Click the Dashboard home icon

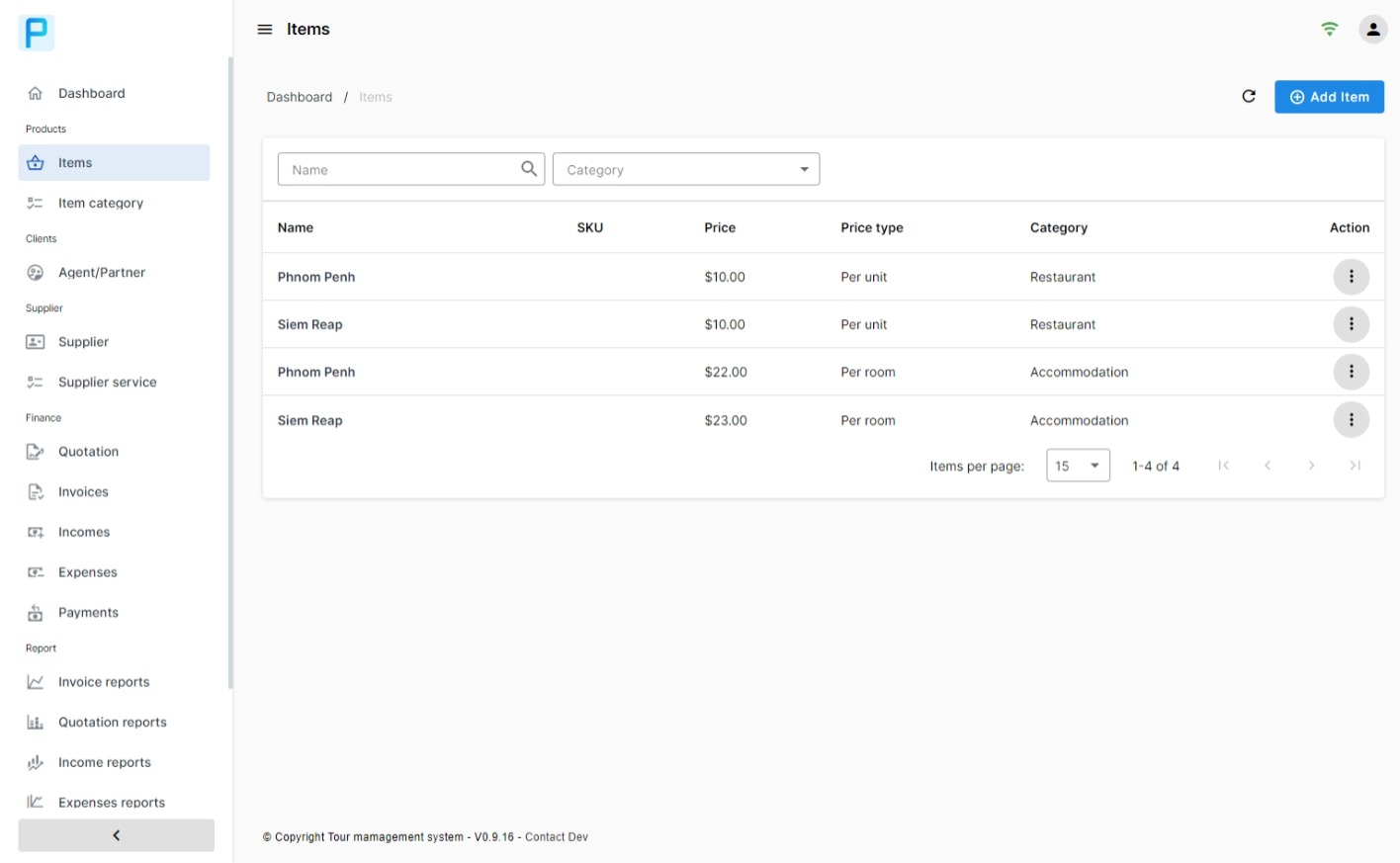tap(36, 93)
